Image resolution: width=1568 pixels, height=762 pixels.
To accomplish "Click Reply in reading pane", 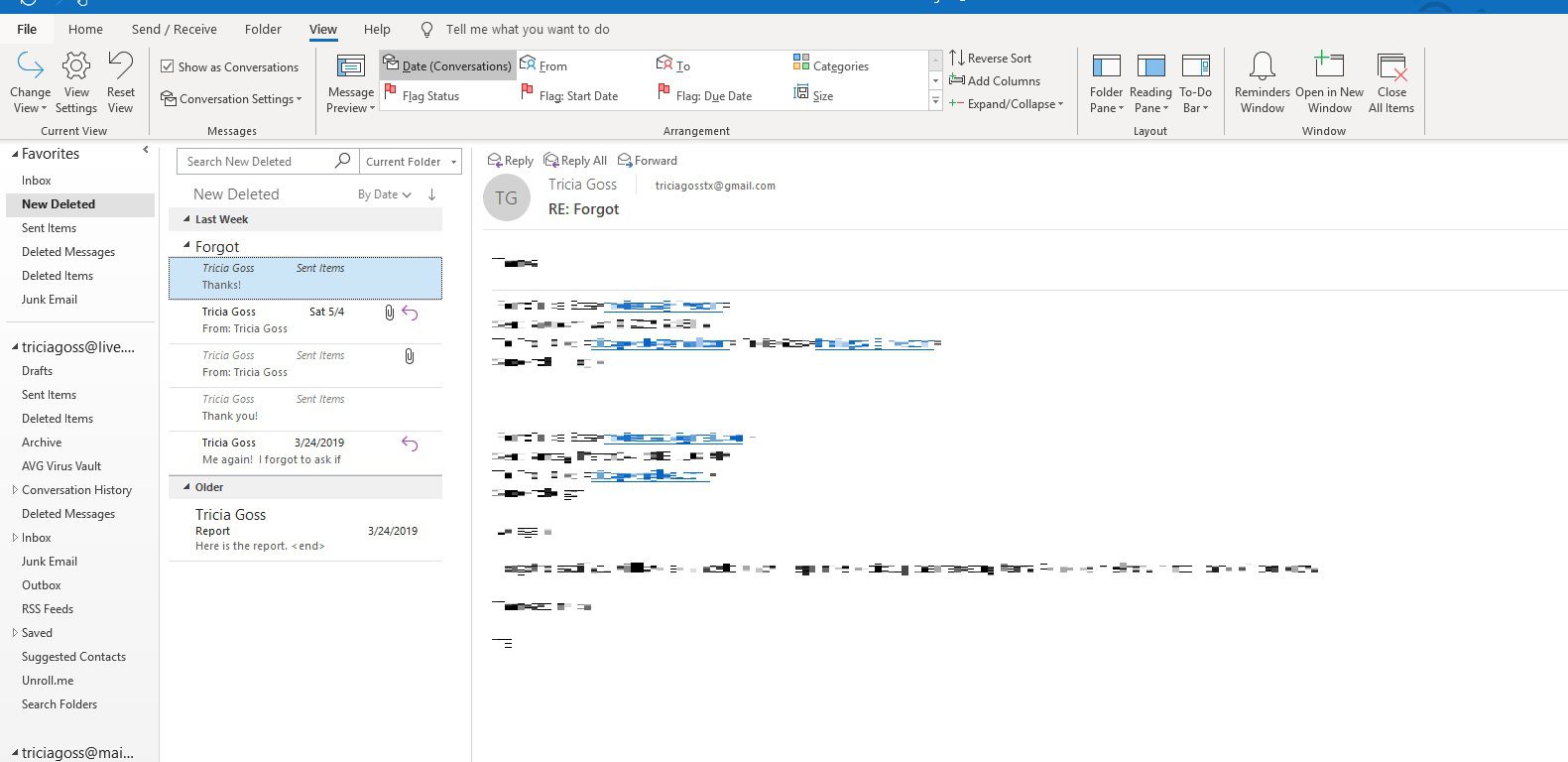I will pyautogui.click(x=510, y=160).
